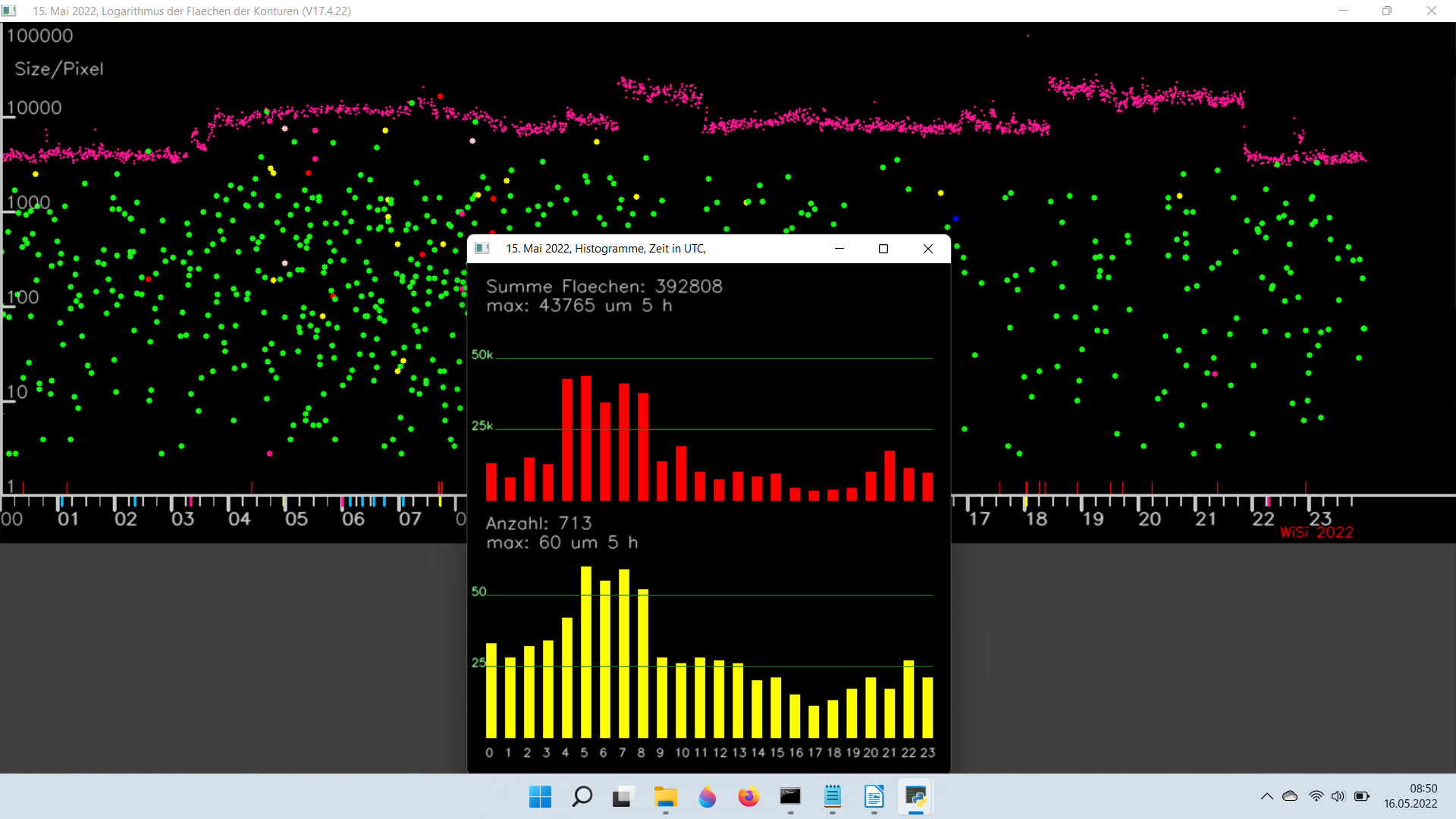1456x819 pixels.
Task: Close the Histogramme window
Action: pos(928,249)
